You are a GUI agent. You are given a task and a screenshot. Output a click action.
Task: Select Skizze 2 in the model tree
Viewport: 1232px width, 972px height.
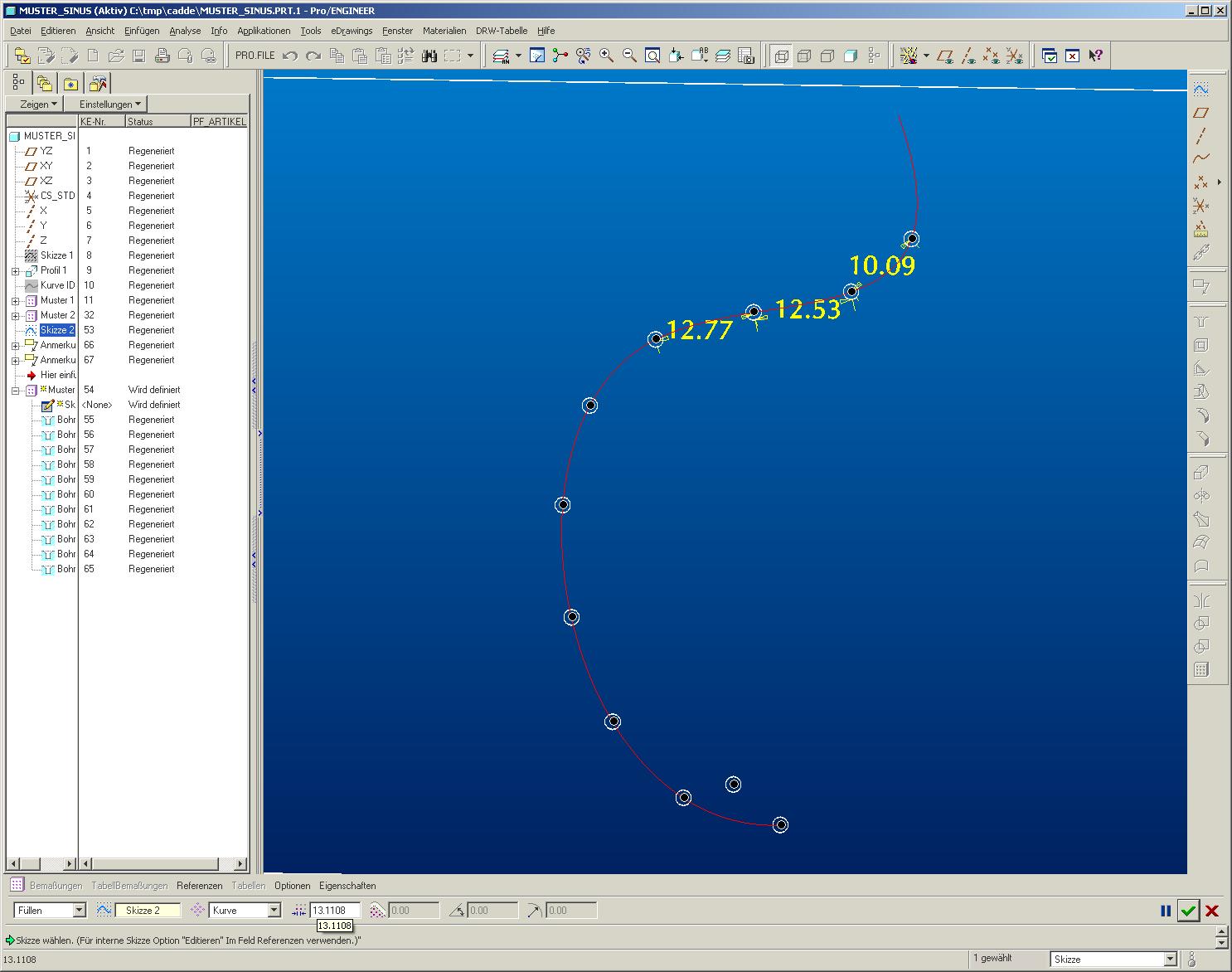pos(57,330)
